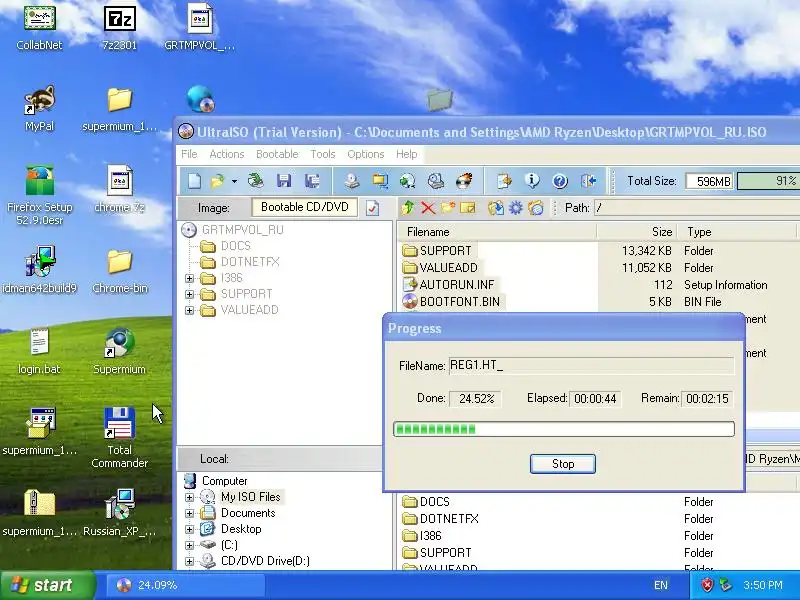800x600 pixels.
Task: Expand Documents node in local tree
Action: pyautogui.click(x=189, y=513)
